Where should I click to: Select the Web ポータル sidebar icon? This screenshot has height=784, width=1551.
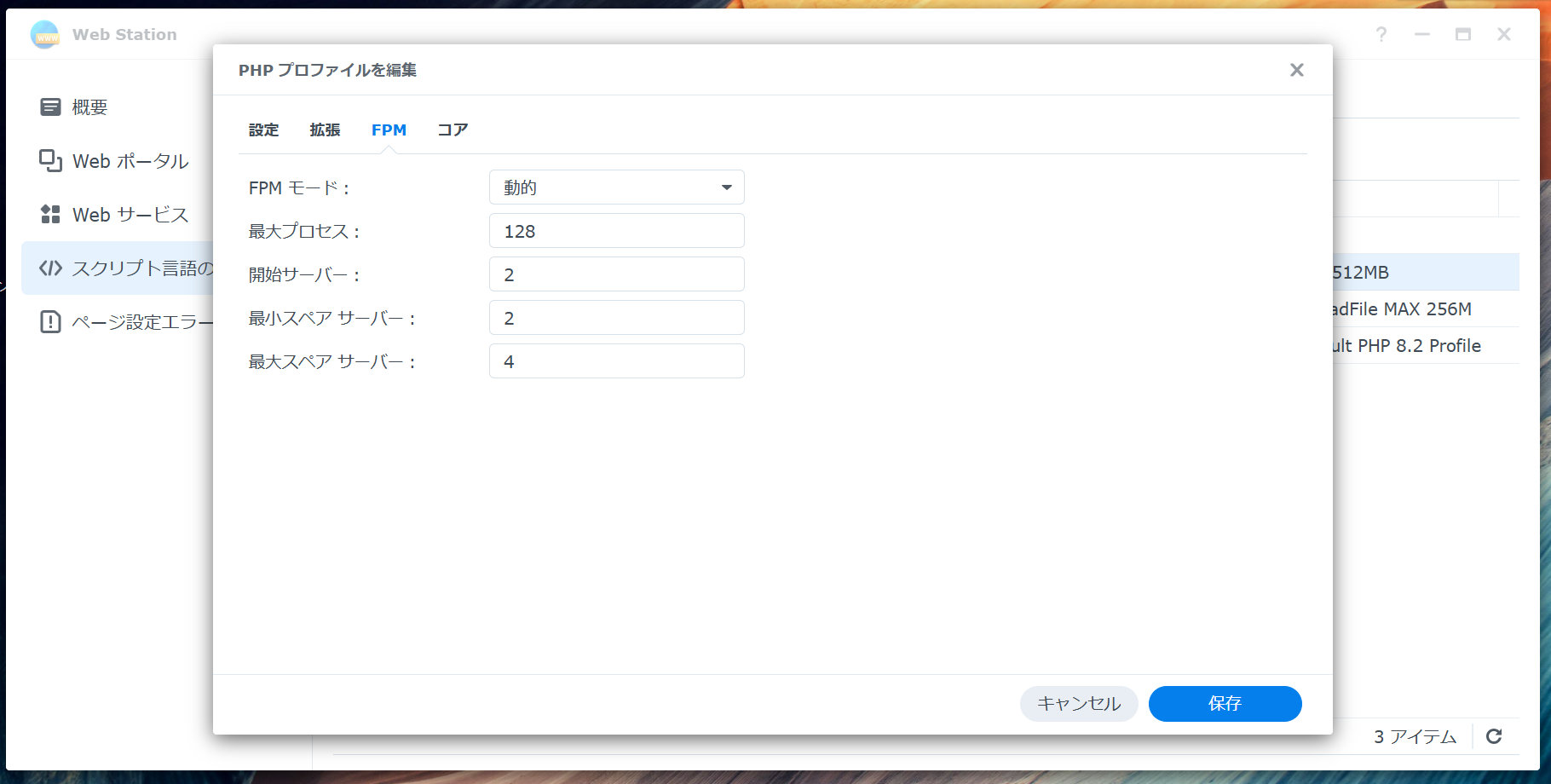coord(50,161)
